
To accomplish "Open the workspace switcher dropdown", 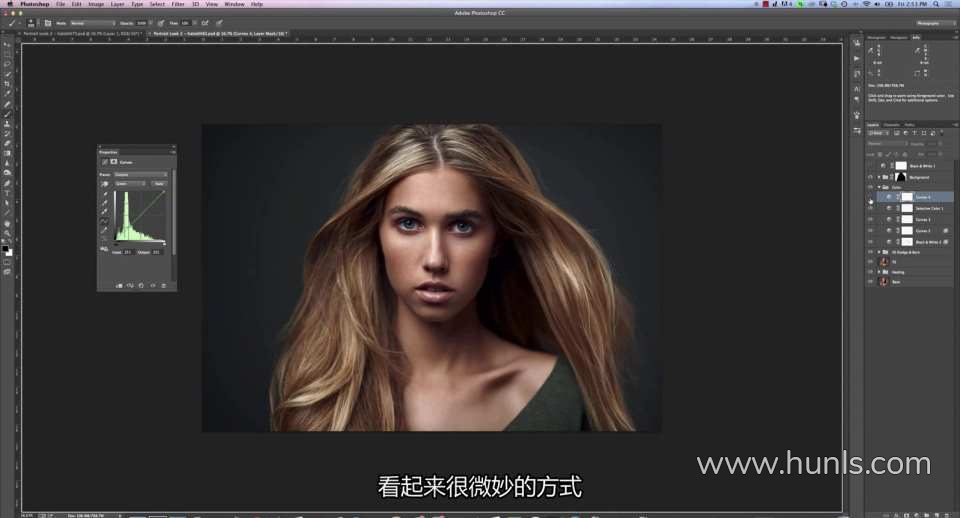I will tap(935, 23).
